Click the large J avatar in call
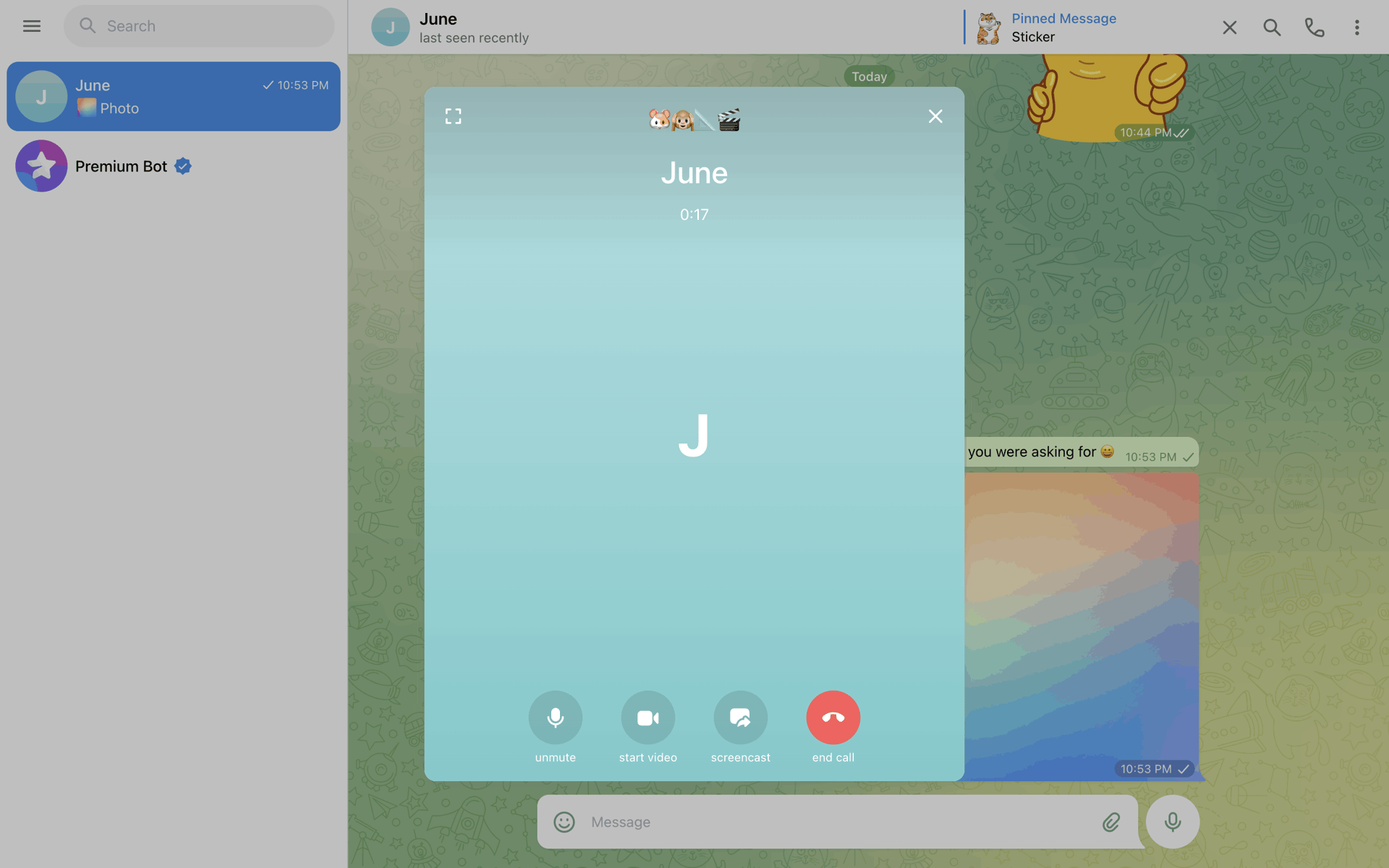The height and width of the screenshot is (868, 1389). [x=694, y=435]
